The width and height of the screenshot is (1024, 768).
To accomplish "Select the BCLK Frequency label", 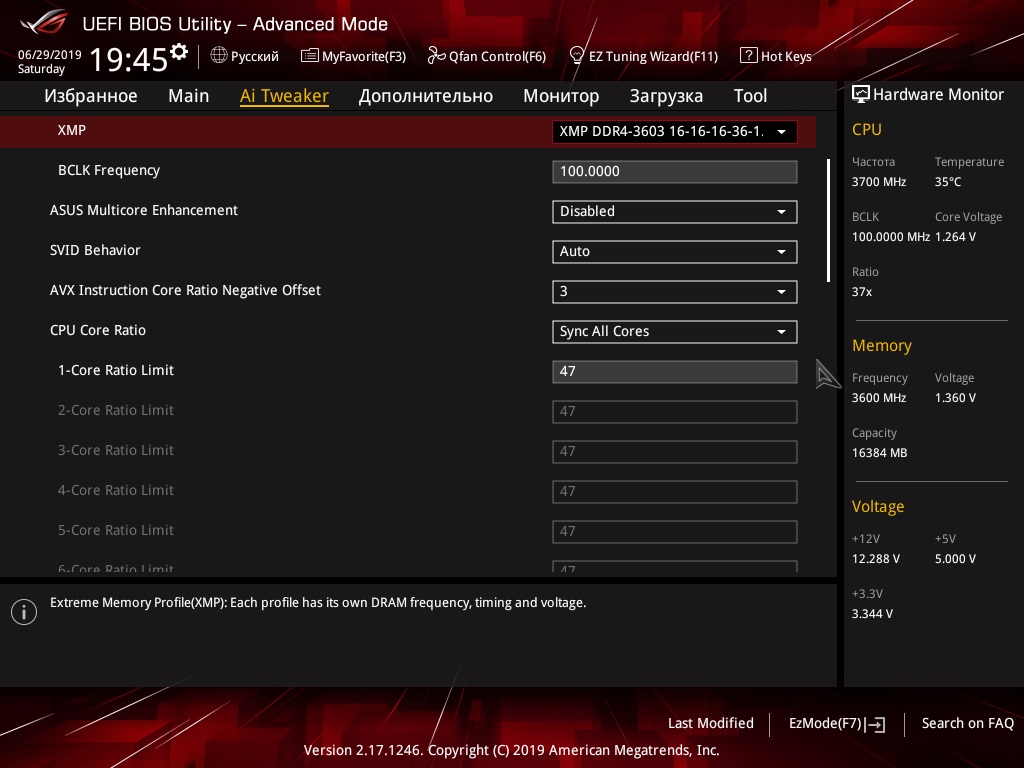I will (x=108, y=170).
